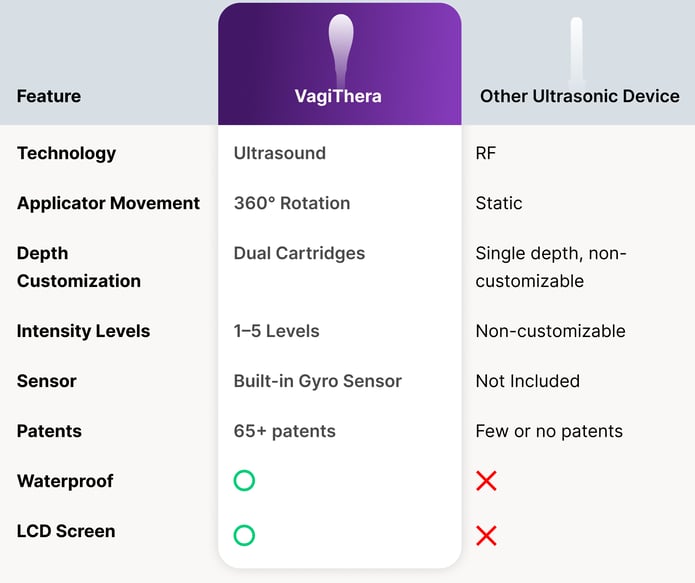Image resolution: width=695 pixels, height=583 pixels.
Task: Select the Other Ultrasonic Device heading
Action: tap(580, 96)
